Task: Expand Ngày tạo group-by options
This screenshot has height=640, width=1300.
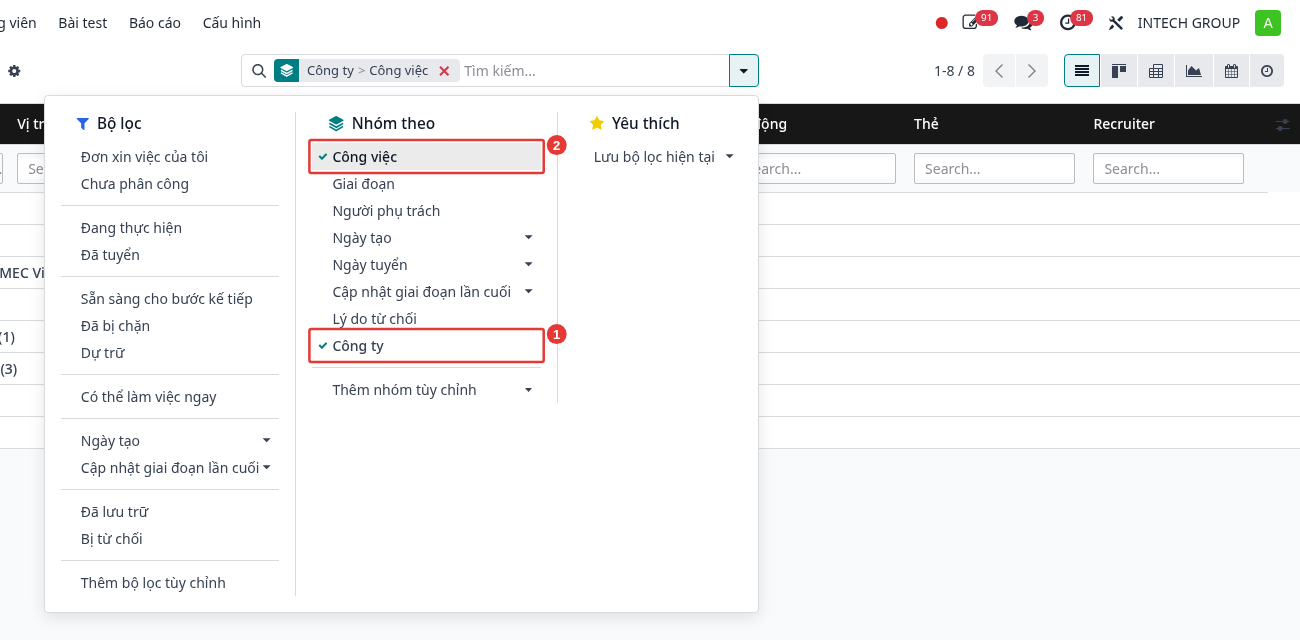Action: pos(426,238)
